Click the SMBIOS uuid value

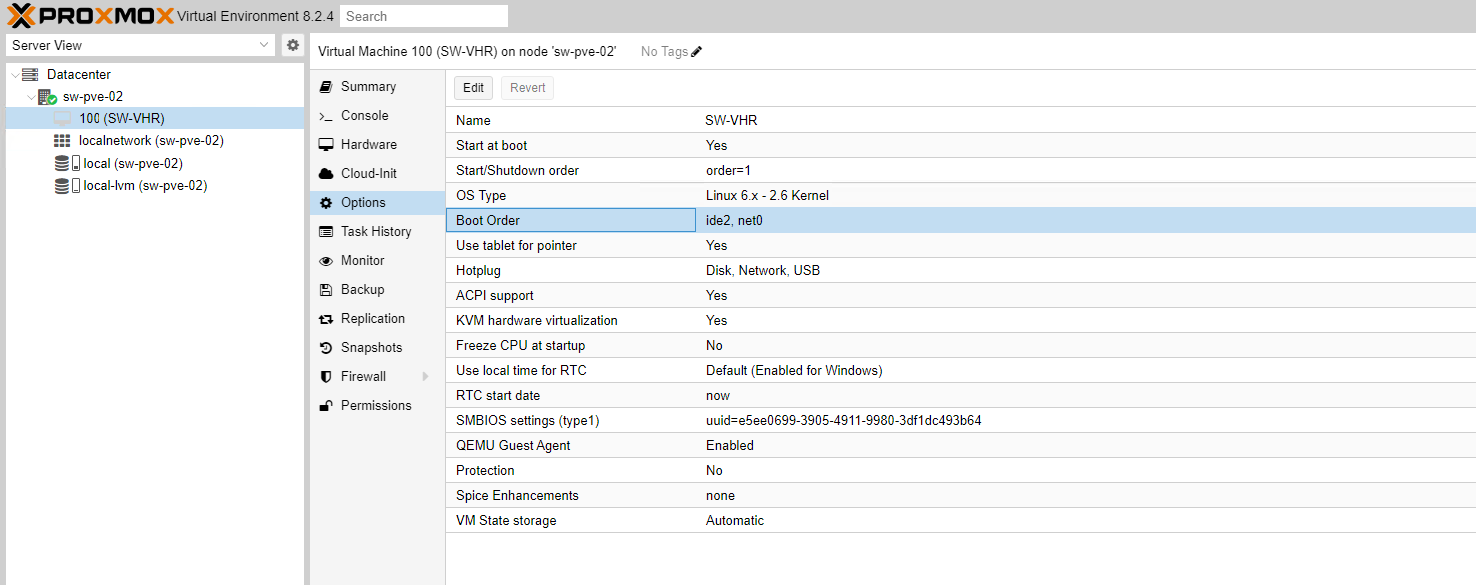[x=843, y=420]
